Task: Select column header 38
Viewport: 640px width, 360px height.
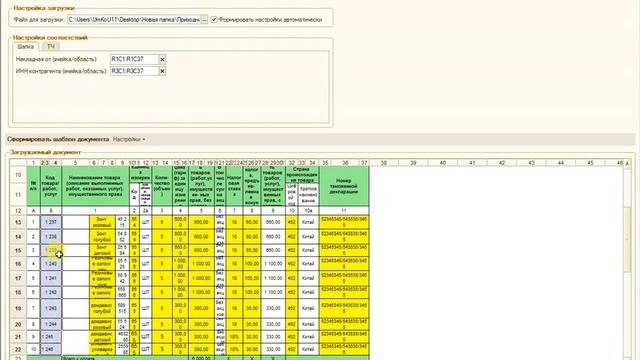Action: click(x=384, y=163)
